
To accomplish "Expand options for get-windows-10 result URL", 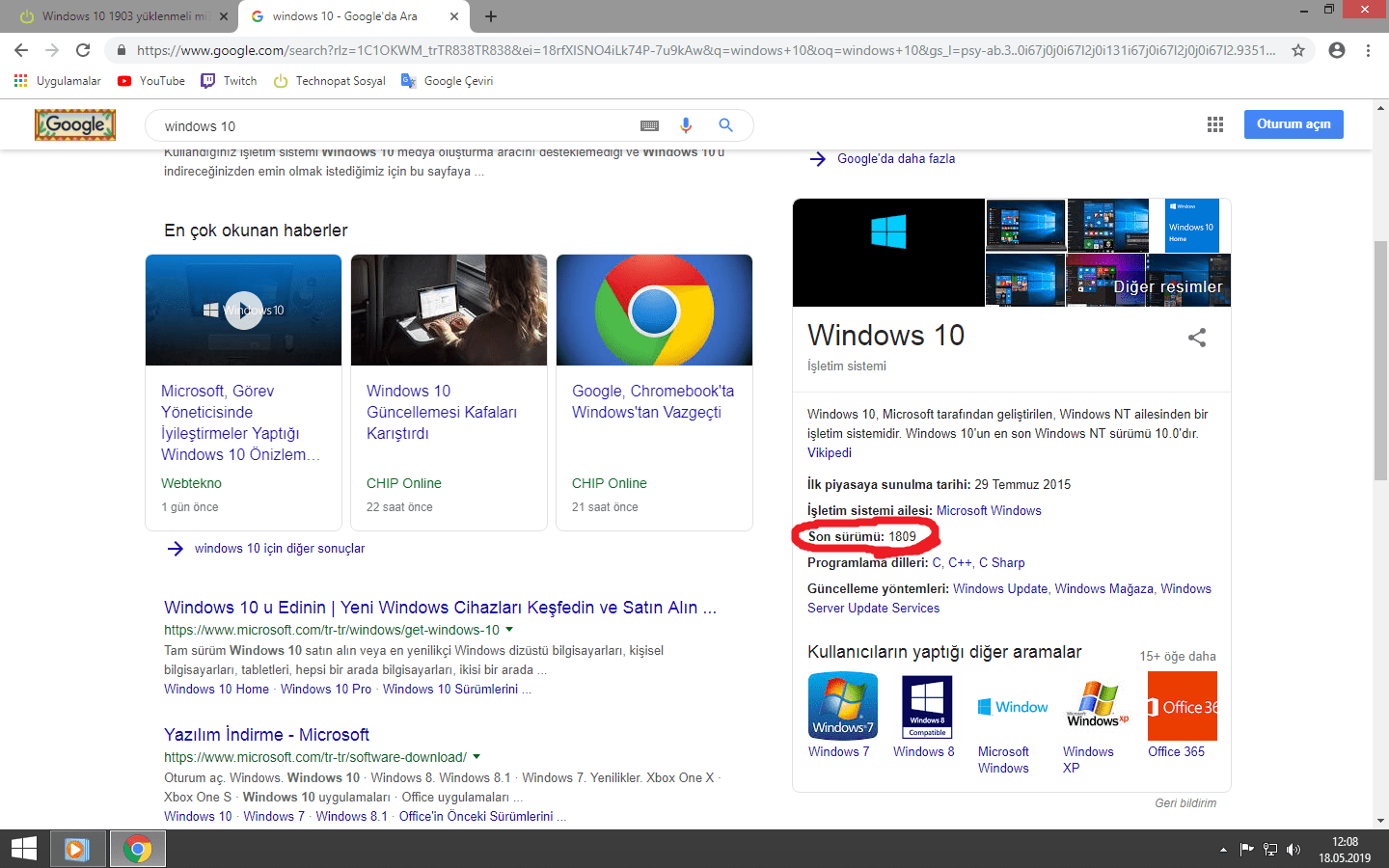I will pos(509,630).
